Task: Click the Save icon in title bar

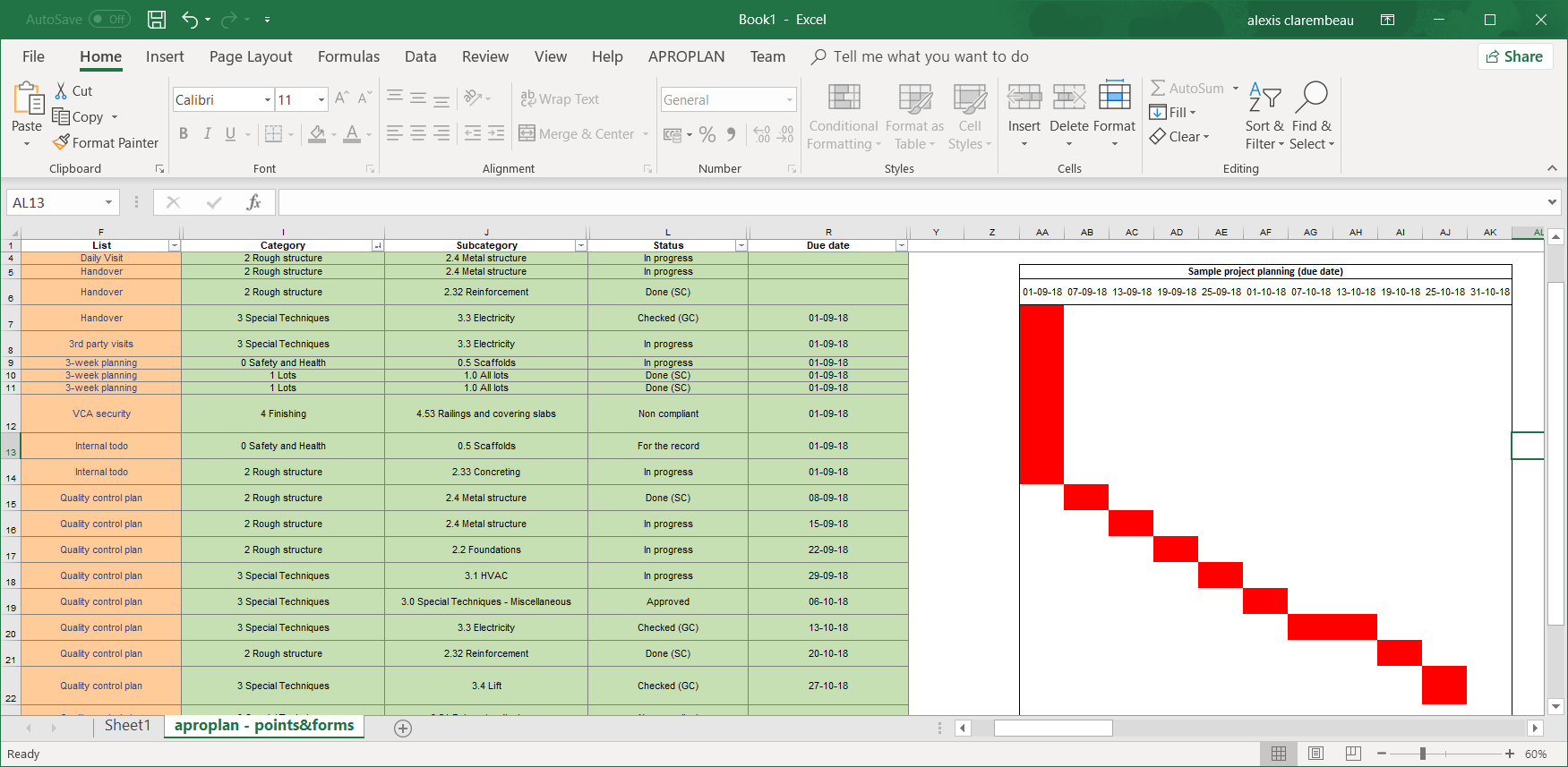Action: (x=157, y=19)
